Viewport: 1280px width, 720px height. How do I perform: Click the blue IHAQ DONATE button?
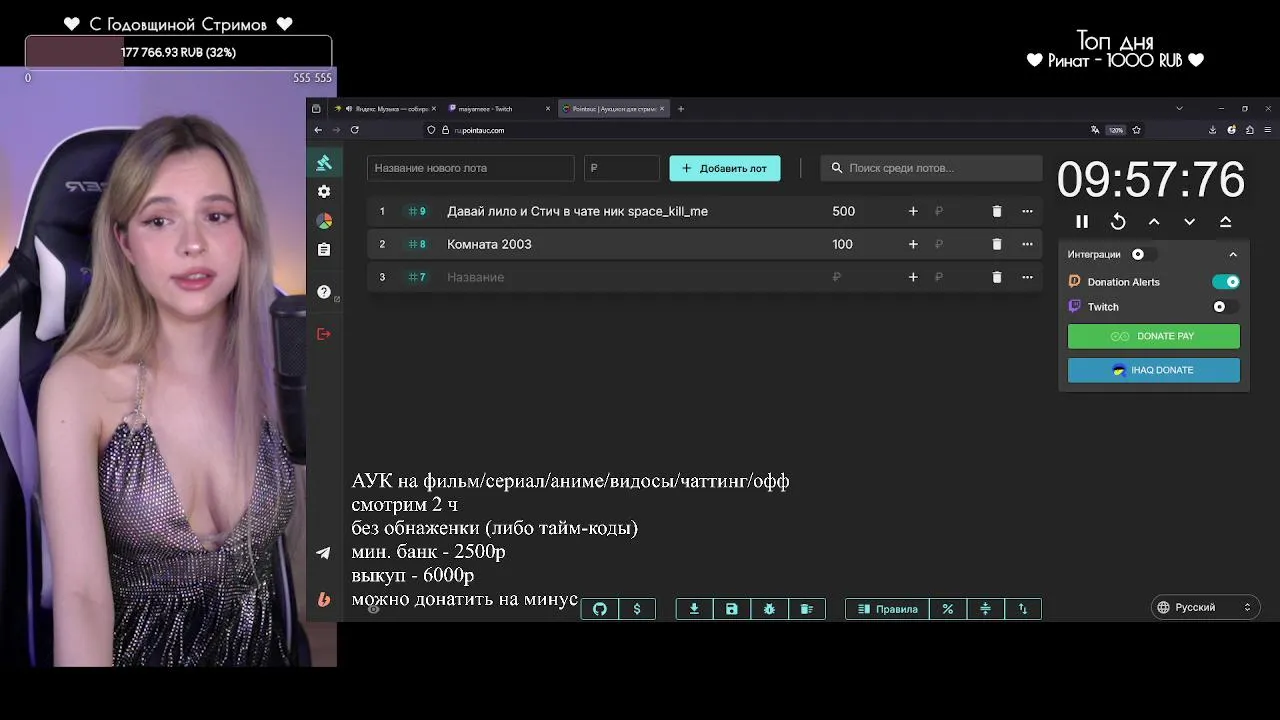coord(1154,370)
